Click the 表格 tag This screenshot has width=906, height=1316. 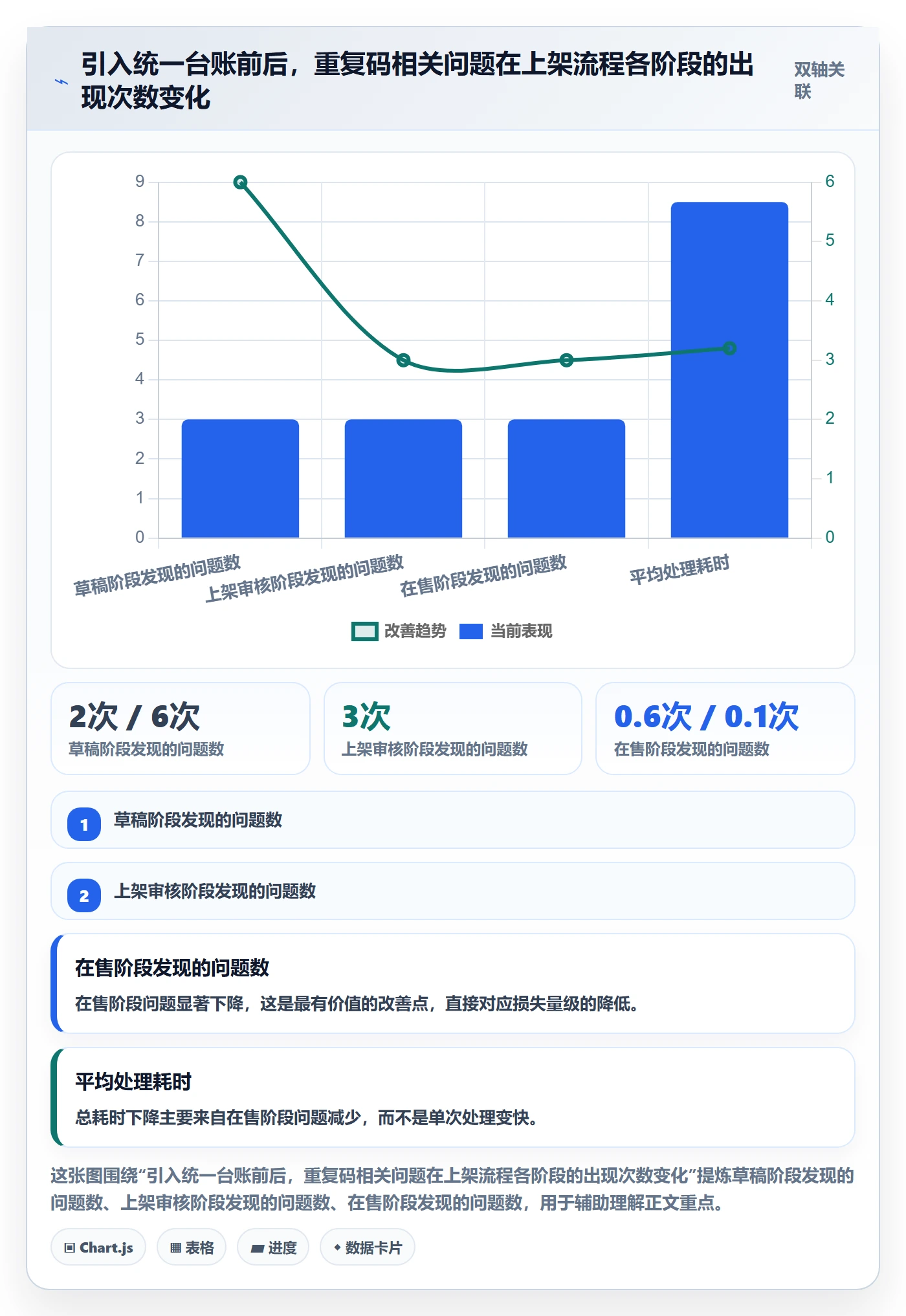point(192,1247)
